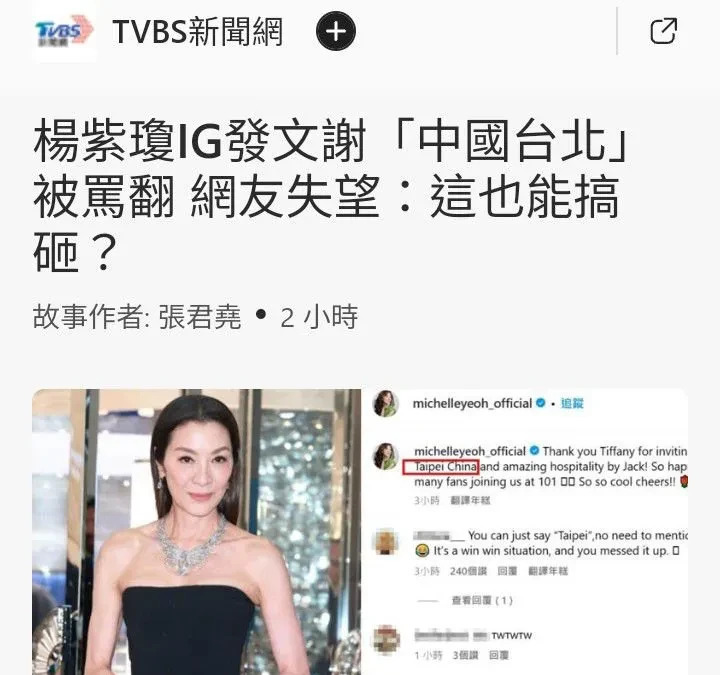Image resolution: width=720 pixels, height=675 pixels.
Task: Click michelleyeoh_official profile avatar at post header
Action: 386,404
